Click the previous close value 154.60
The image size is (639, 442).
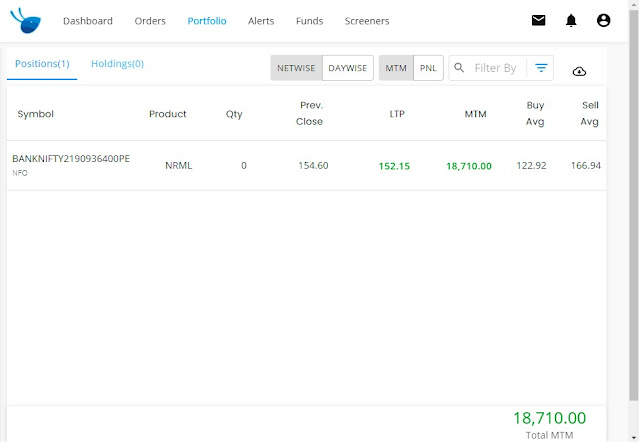(x=313, y=165)
